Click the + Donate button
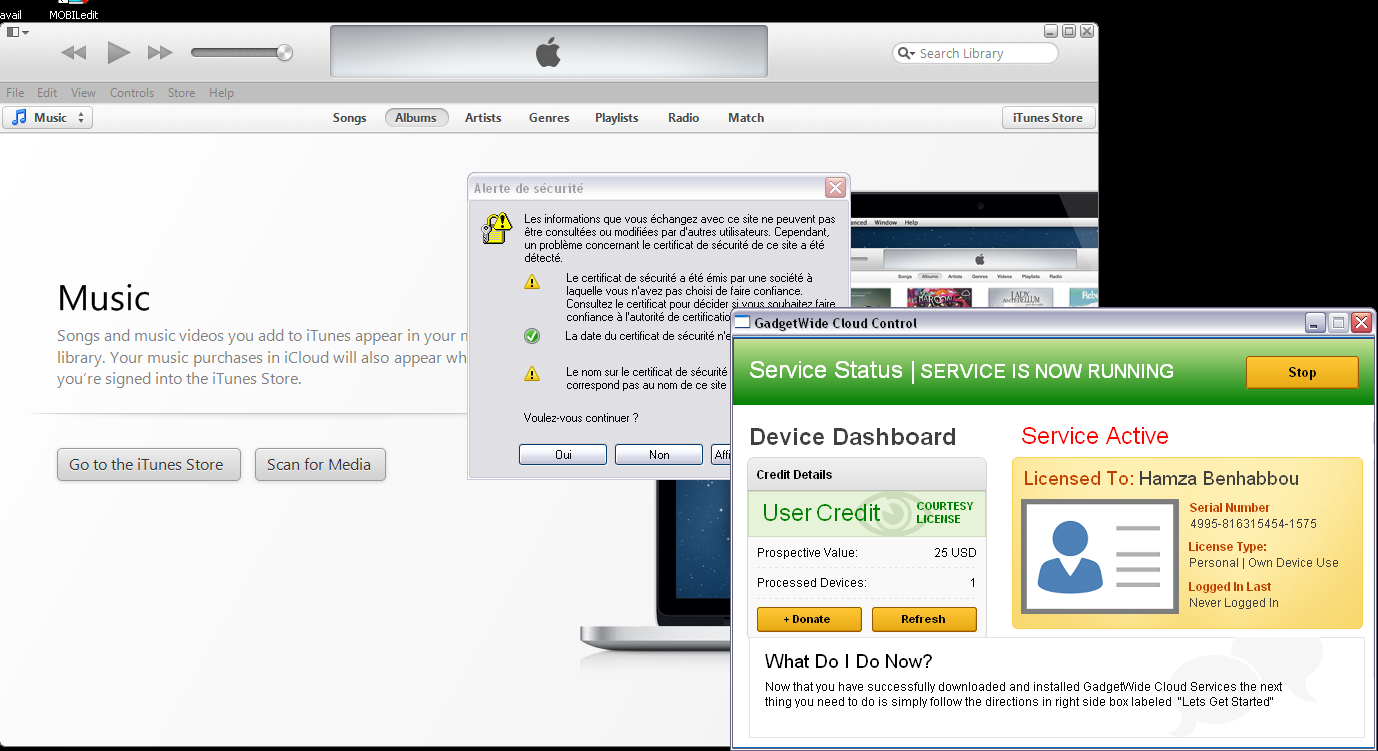Viewport: 1378px width, 751px height. coord(808,619)
